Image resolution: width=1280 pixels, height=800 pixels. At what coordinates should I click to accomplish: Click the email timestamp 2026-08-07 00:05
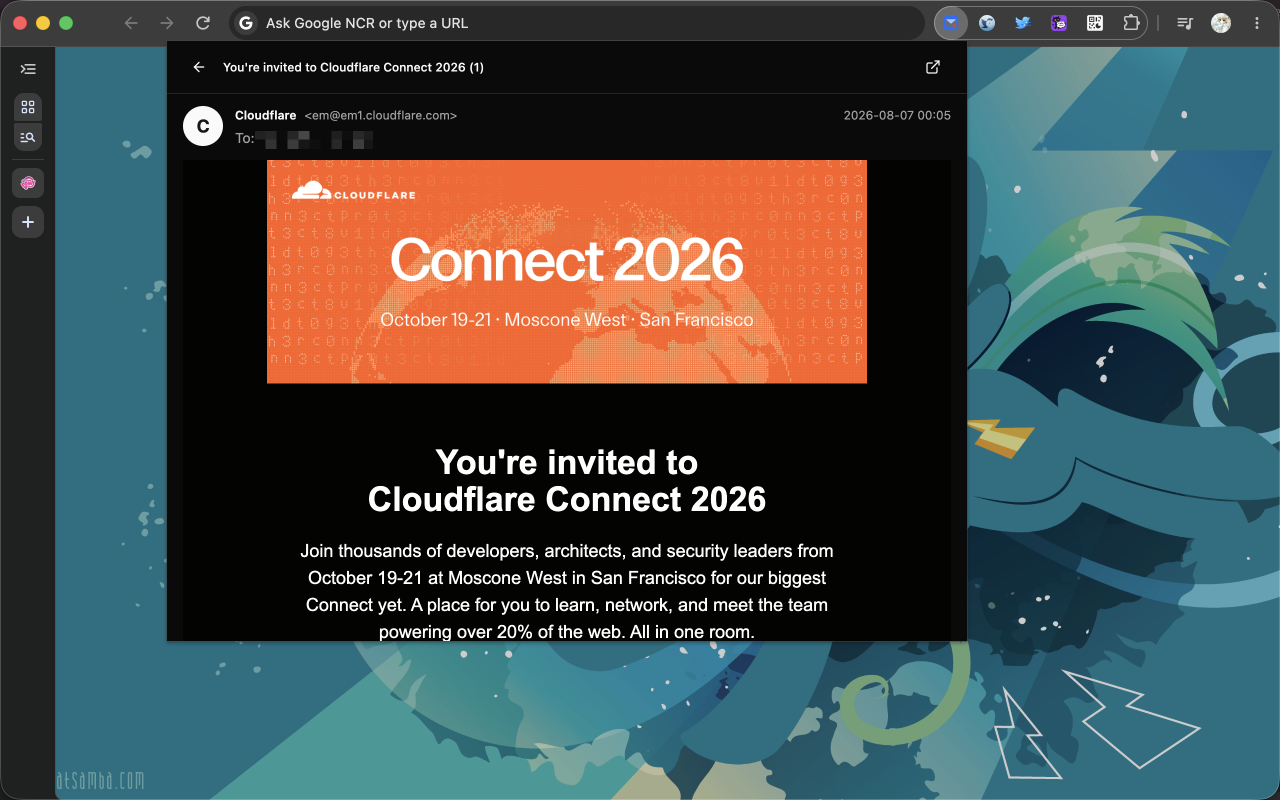click(x=897, y=116)
